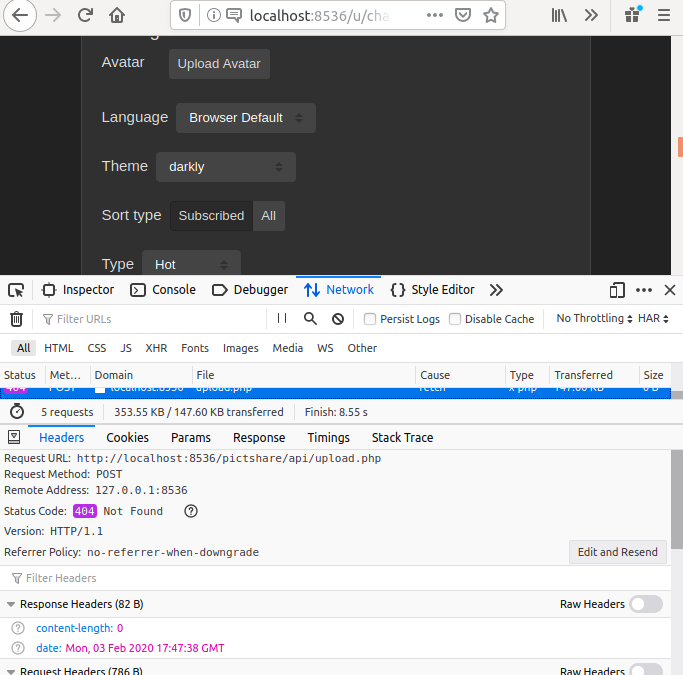This screenshot has width=683, height=675.
Task: Open the Library sidebar icon
Action: pyautogui.click(x=559, y=16)
